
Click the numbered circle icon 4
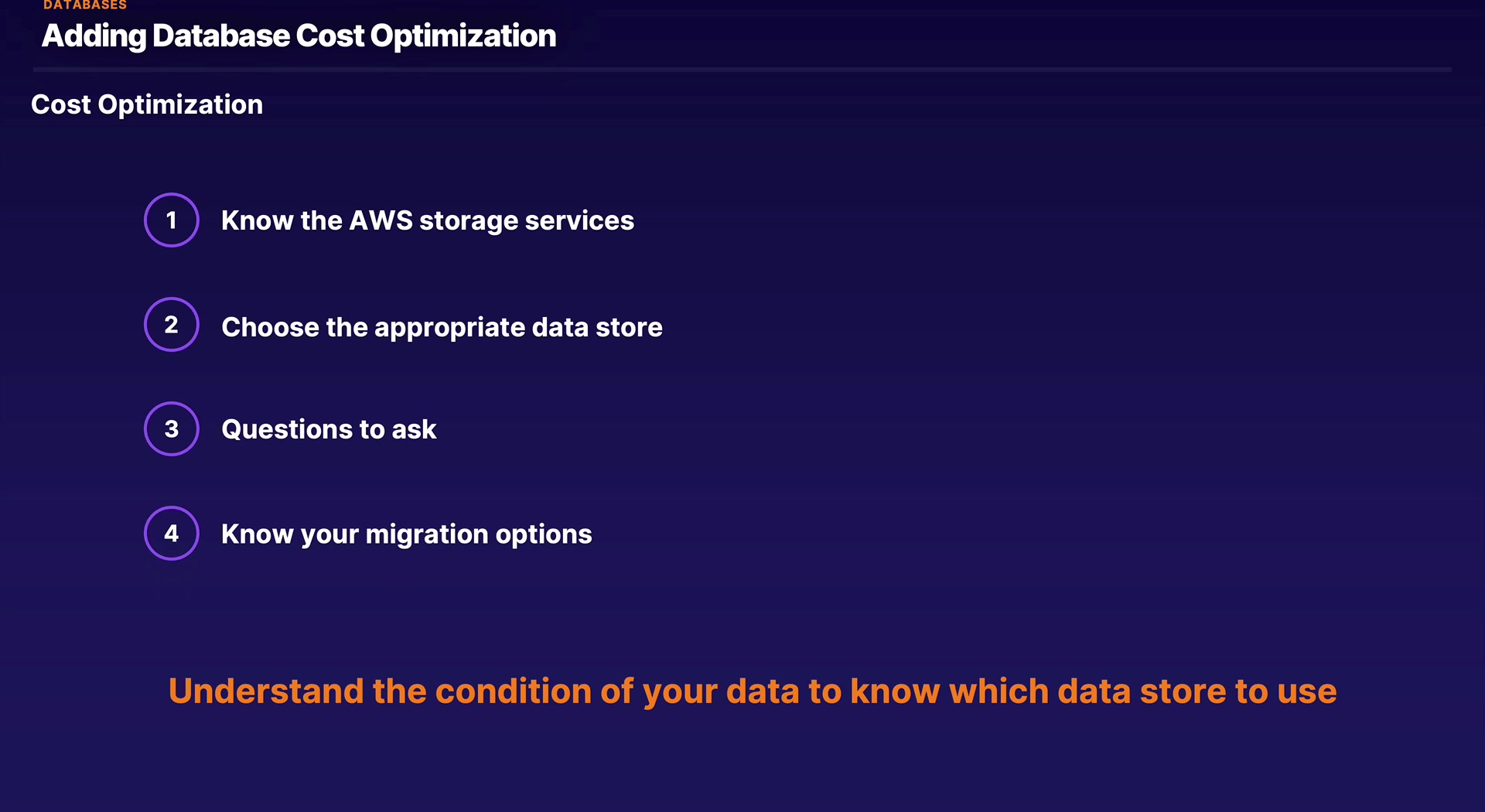(x=172, y=534)
